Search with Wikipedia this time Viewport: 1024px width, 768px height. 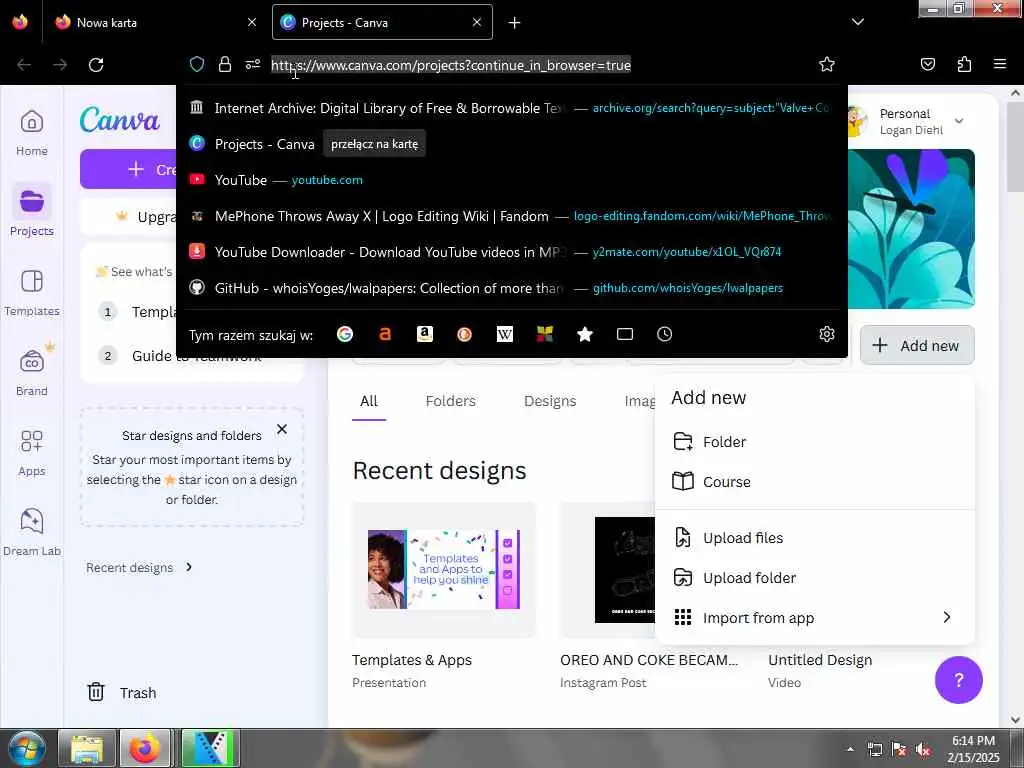coord(504,334)
